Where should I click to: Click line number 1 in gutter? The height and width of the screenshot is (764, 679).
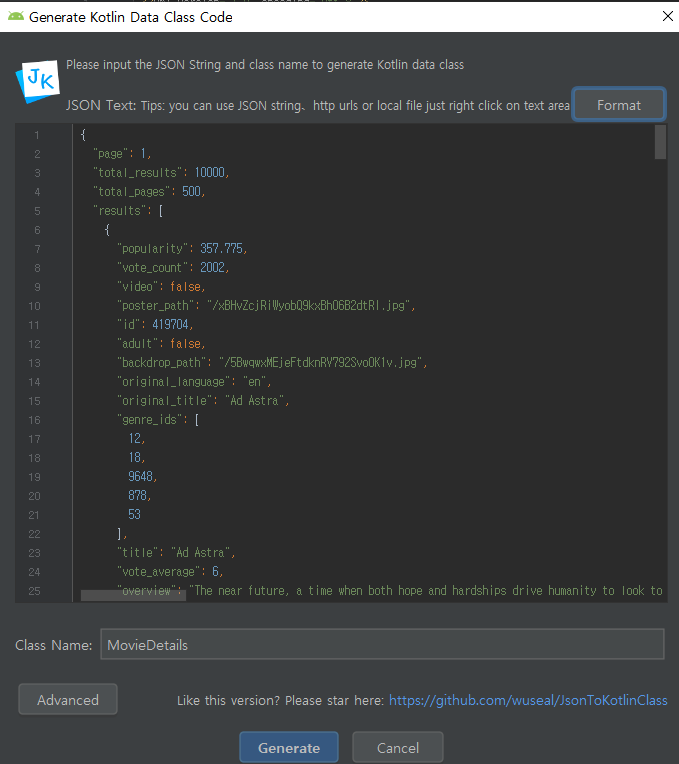37,135
